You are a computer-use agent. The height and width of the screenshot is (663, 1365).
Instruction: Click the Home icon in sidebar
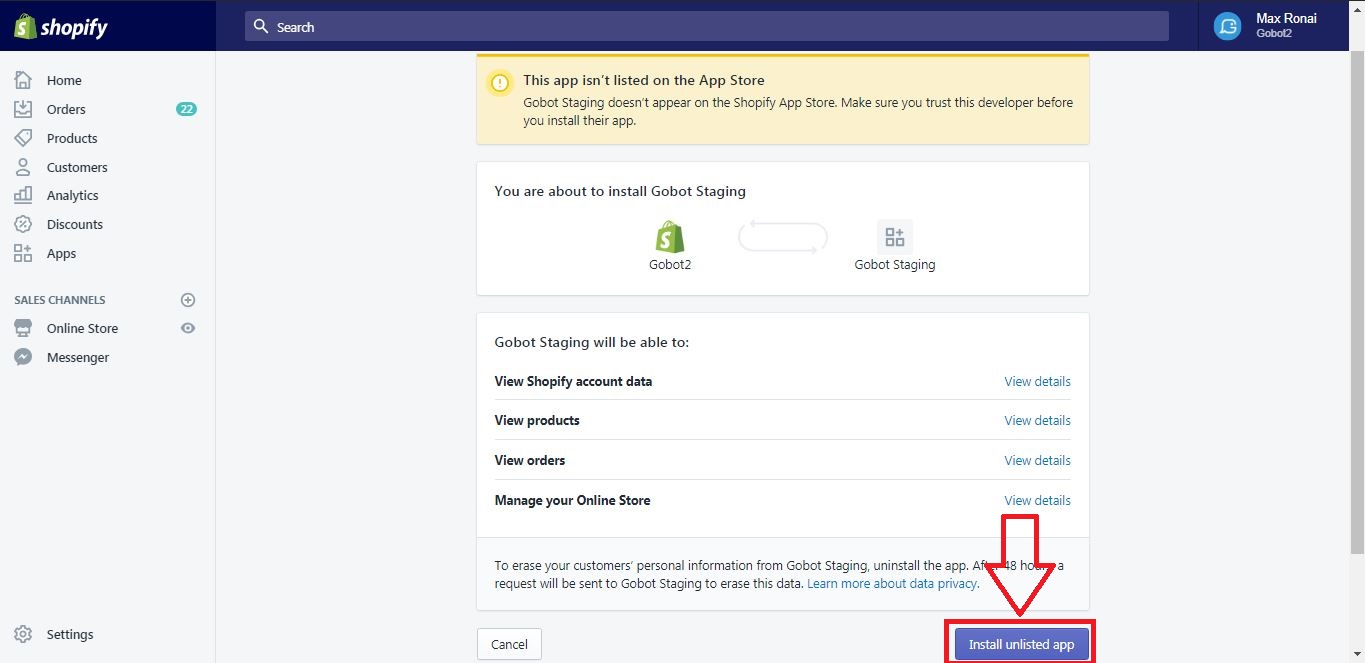[23, 80]
